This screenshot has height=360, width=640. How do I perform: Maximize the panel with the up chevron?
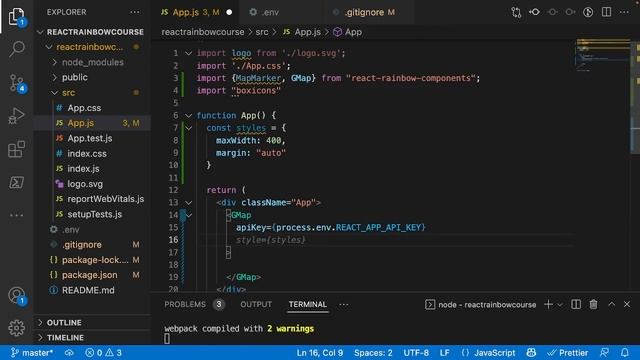(x=611, y=304)
